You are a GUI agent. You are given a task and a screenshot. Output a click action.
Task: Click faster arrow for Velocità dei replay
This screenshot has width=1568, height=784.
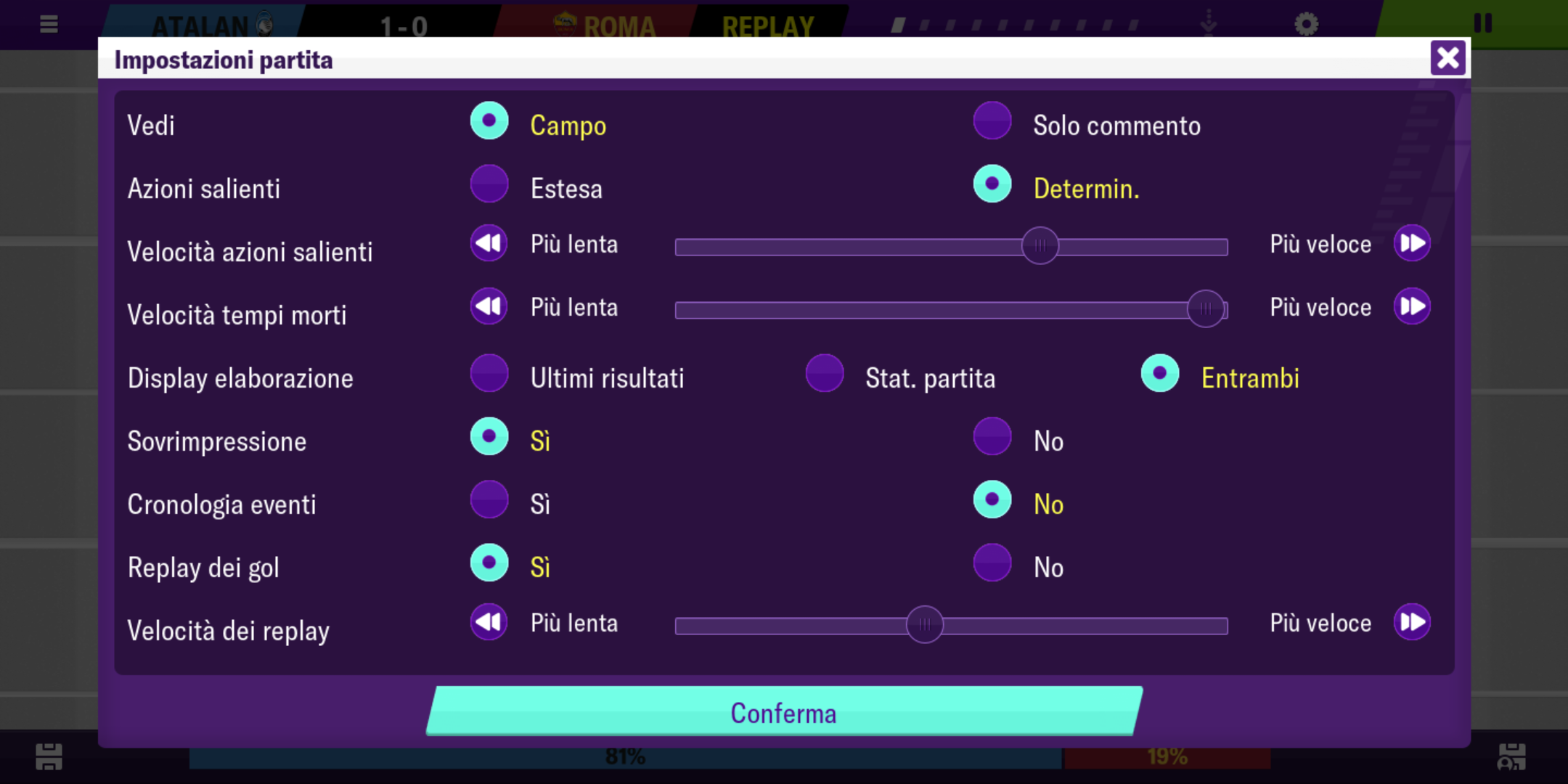(x=1412, y=622)
